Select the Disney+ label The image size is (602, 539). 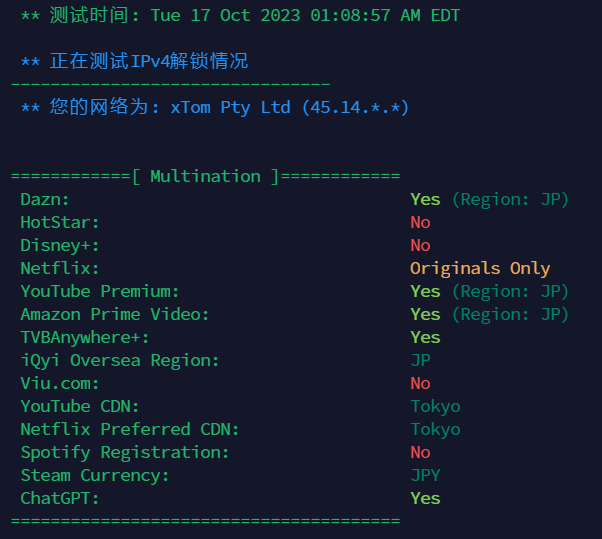(60, 246)
